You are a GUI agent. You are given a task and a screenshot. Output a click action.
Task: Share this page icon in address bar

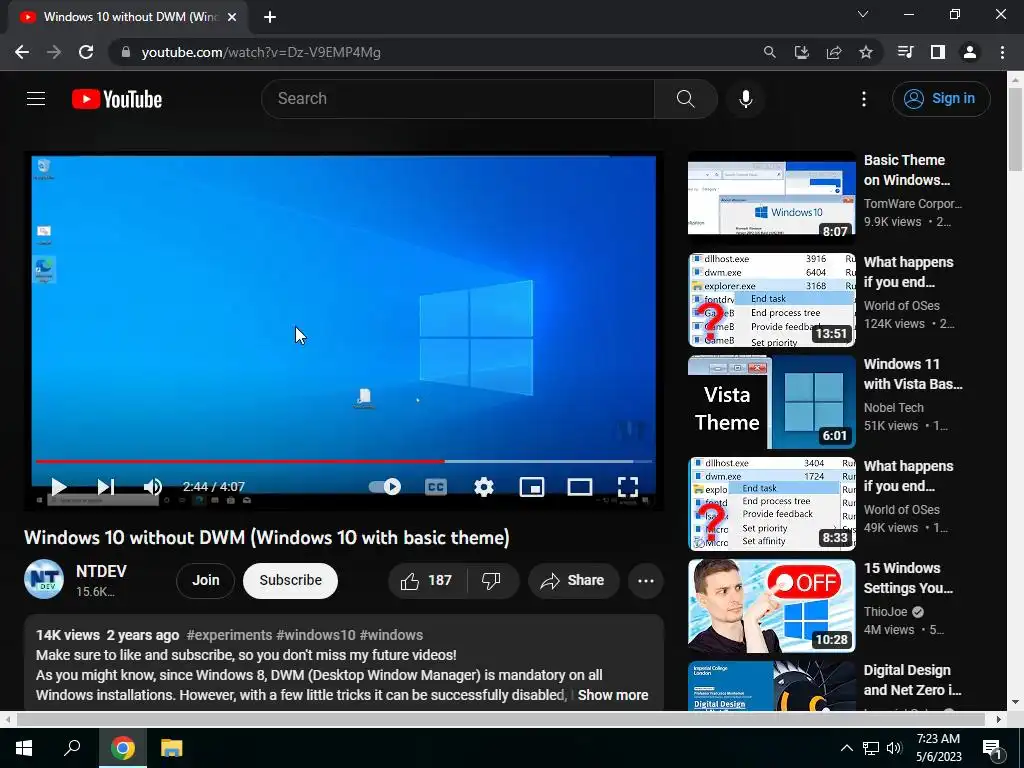(833, 52)
